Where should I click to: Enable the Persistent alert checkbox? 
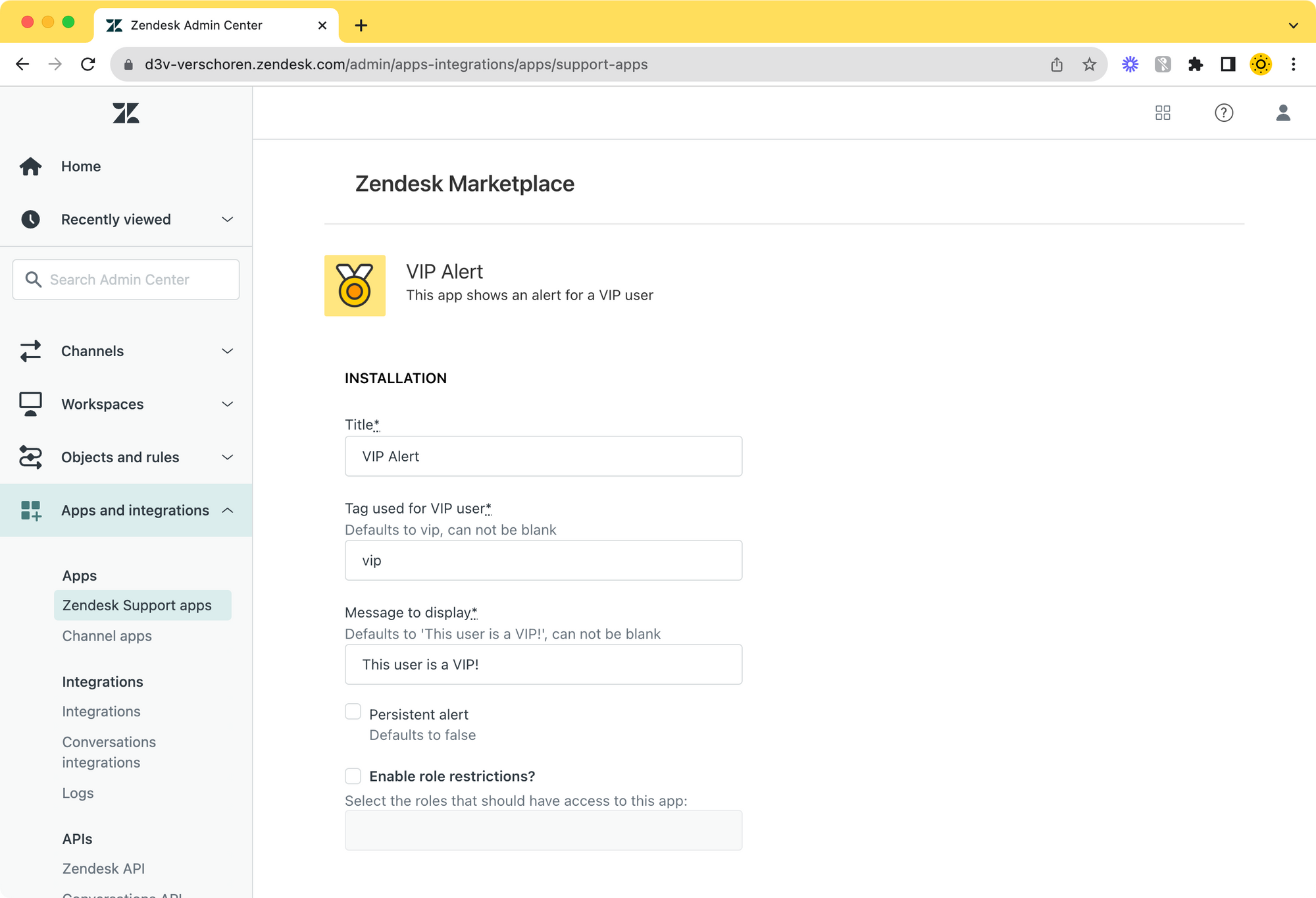[x=353, y=712]
